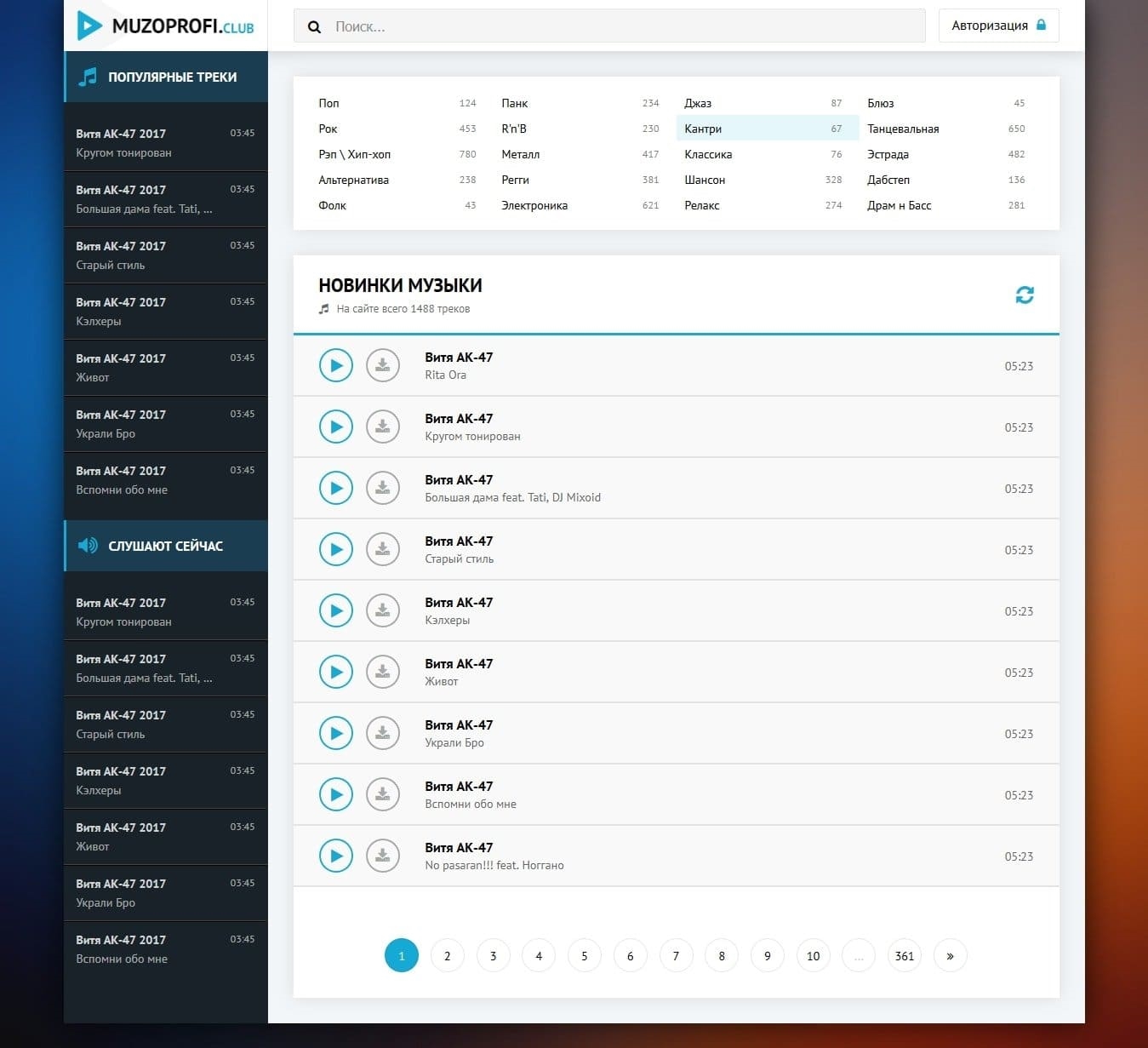Viewport: 1148px width, 1048px height.
Task: Play Большая дама feat. Tati, DJ Mixoid
Action: coord(336,489)
